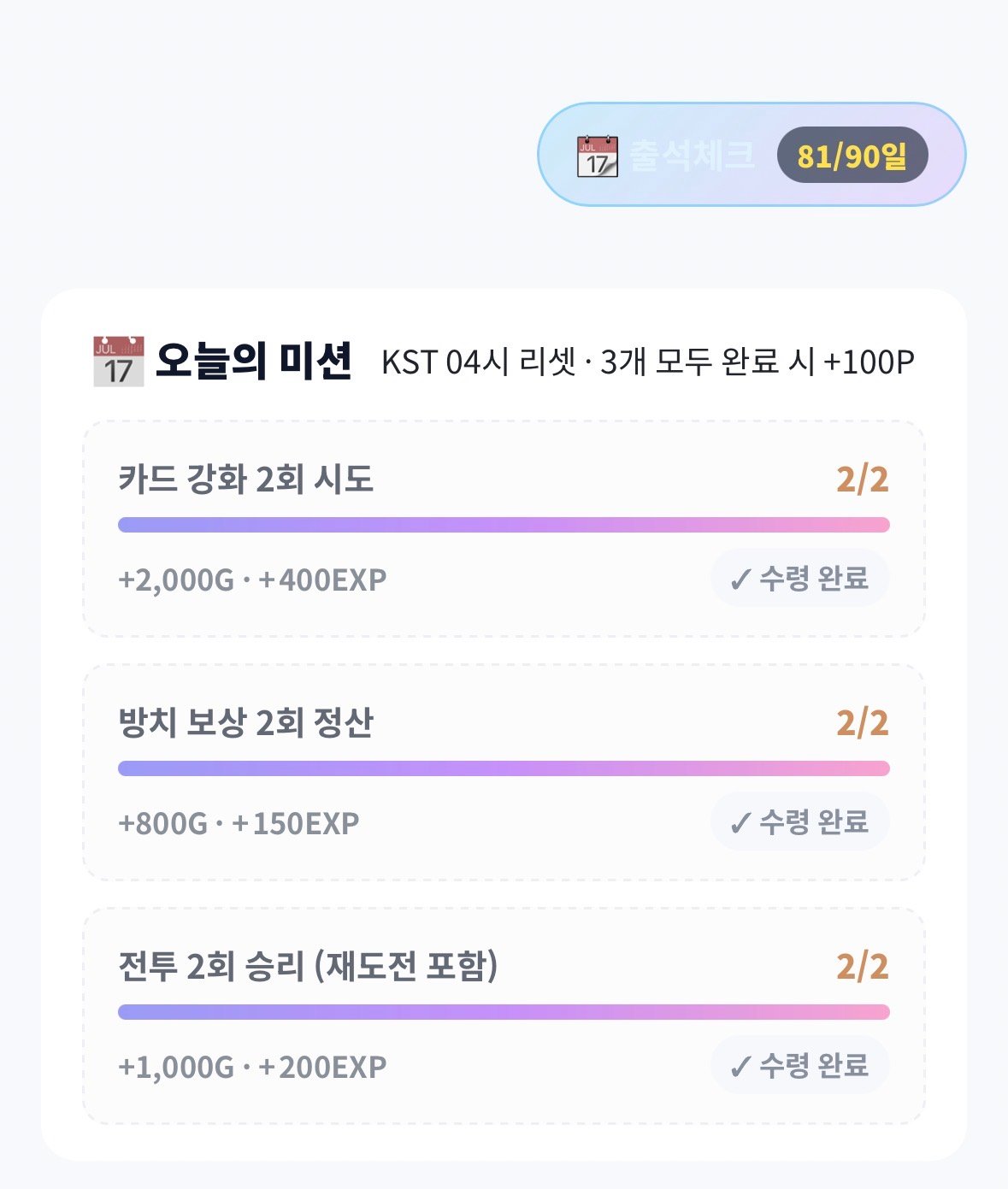Click the +800G · +150EXP reward text

(x=239, y=824)
